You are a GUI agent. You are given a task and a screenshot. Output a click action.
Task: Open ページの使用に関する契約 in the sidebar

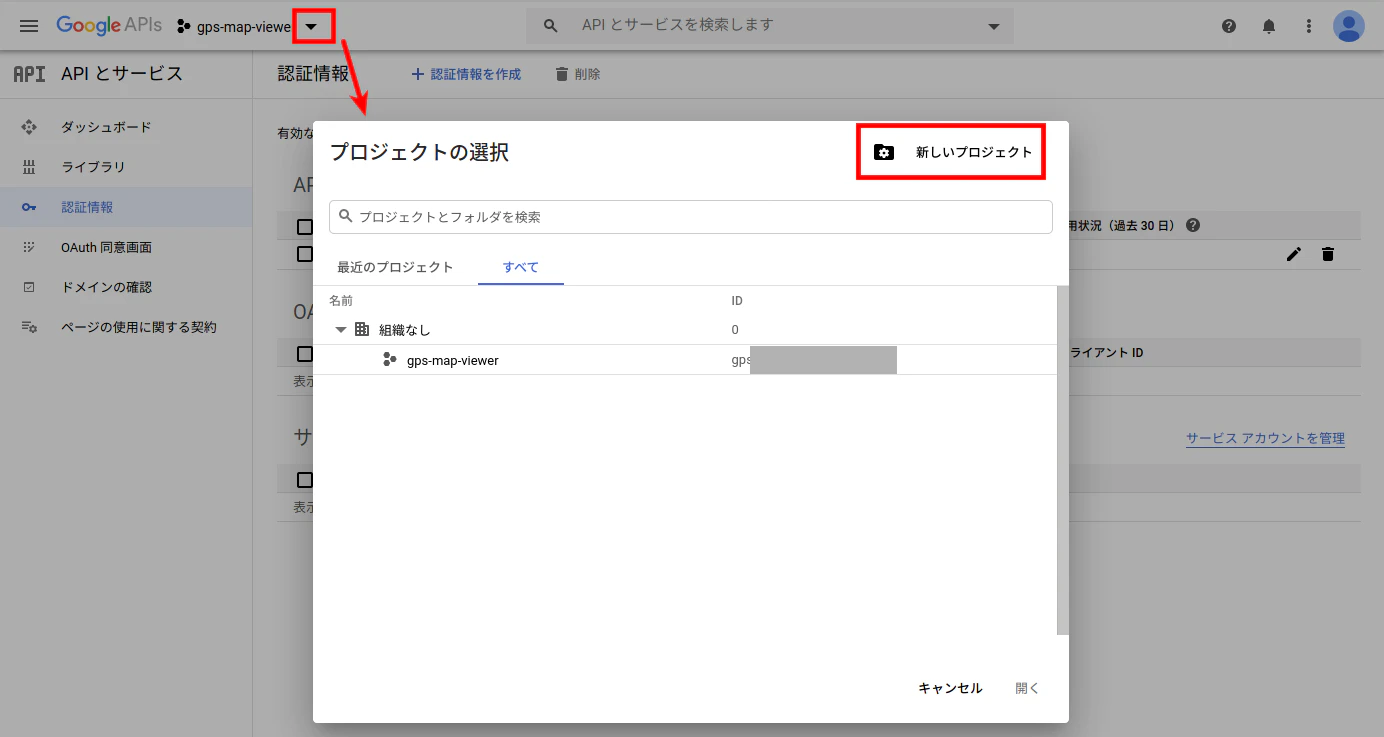point(126,327)
